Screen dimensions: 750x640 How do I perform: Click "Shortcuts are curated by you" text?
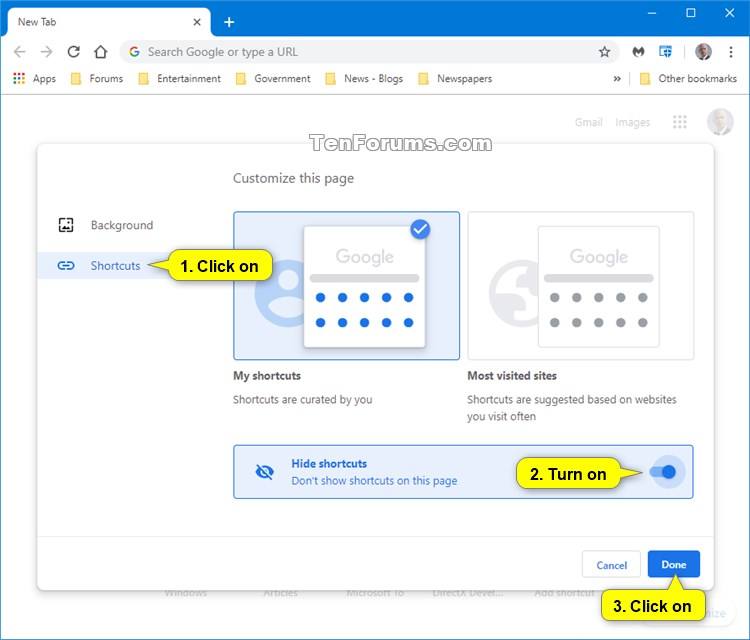302,399
